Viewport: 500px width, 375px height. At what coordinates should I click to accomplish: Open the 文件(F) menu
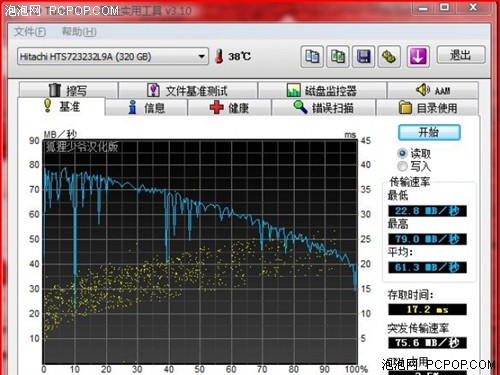coord(30,32)
